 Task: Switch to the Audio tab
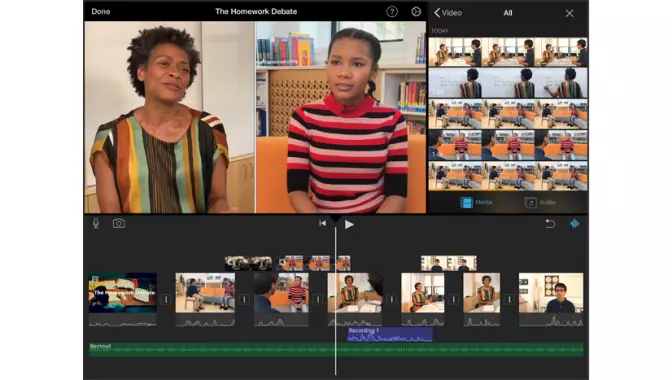click(x=540, y=202)
